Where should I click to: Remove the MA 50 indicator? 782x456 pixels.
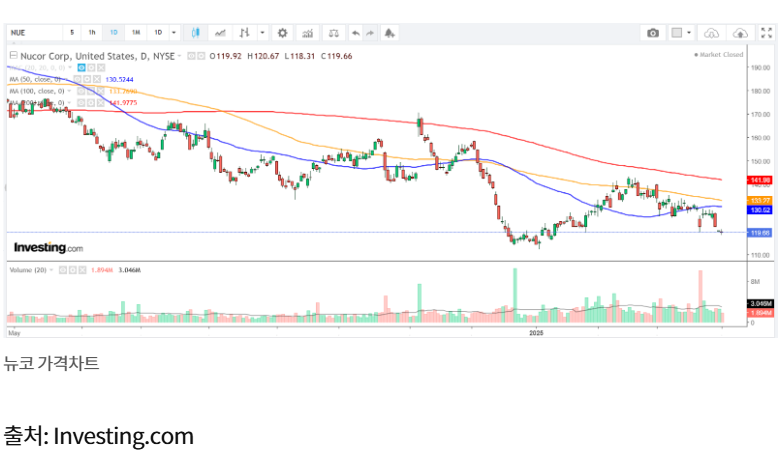[97, 79]
